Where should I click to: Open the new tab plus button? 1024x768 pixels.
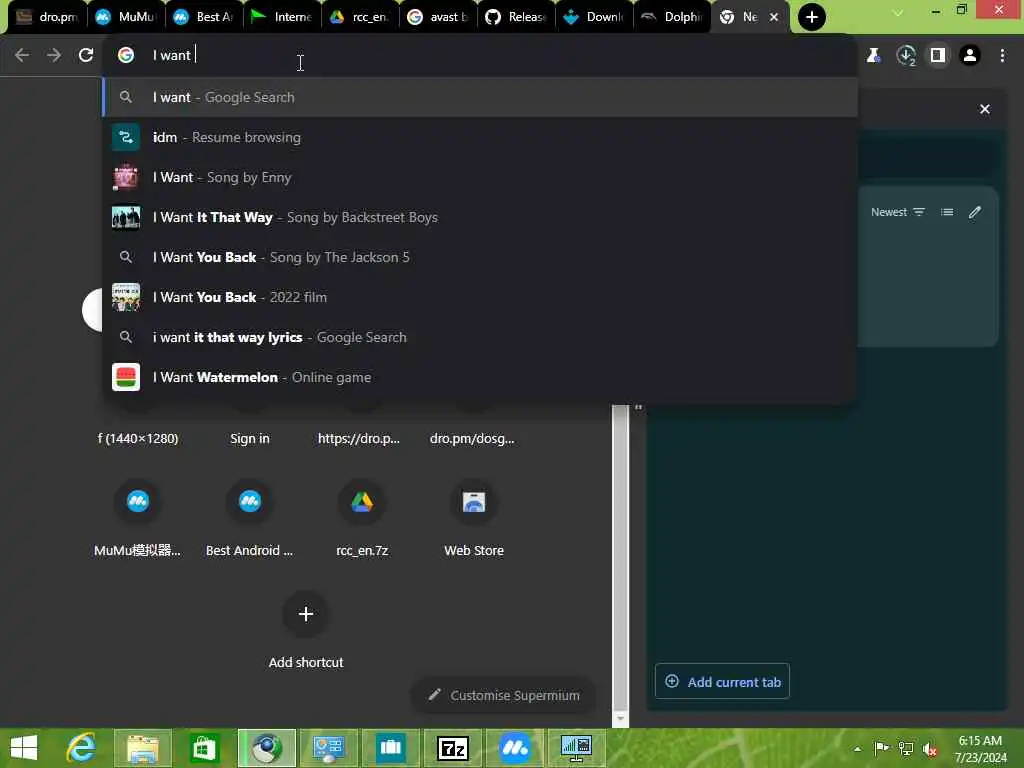click(x=811, y=17)
